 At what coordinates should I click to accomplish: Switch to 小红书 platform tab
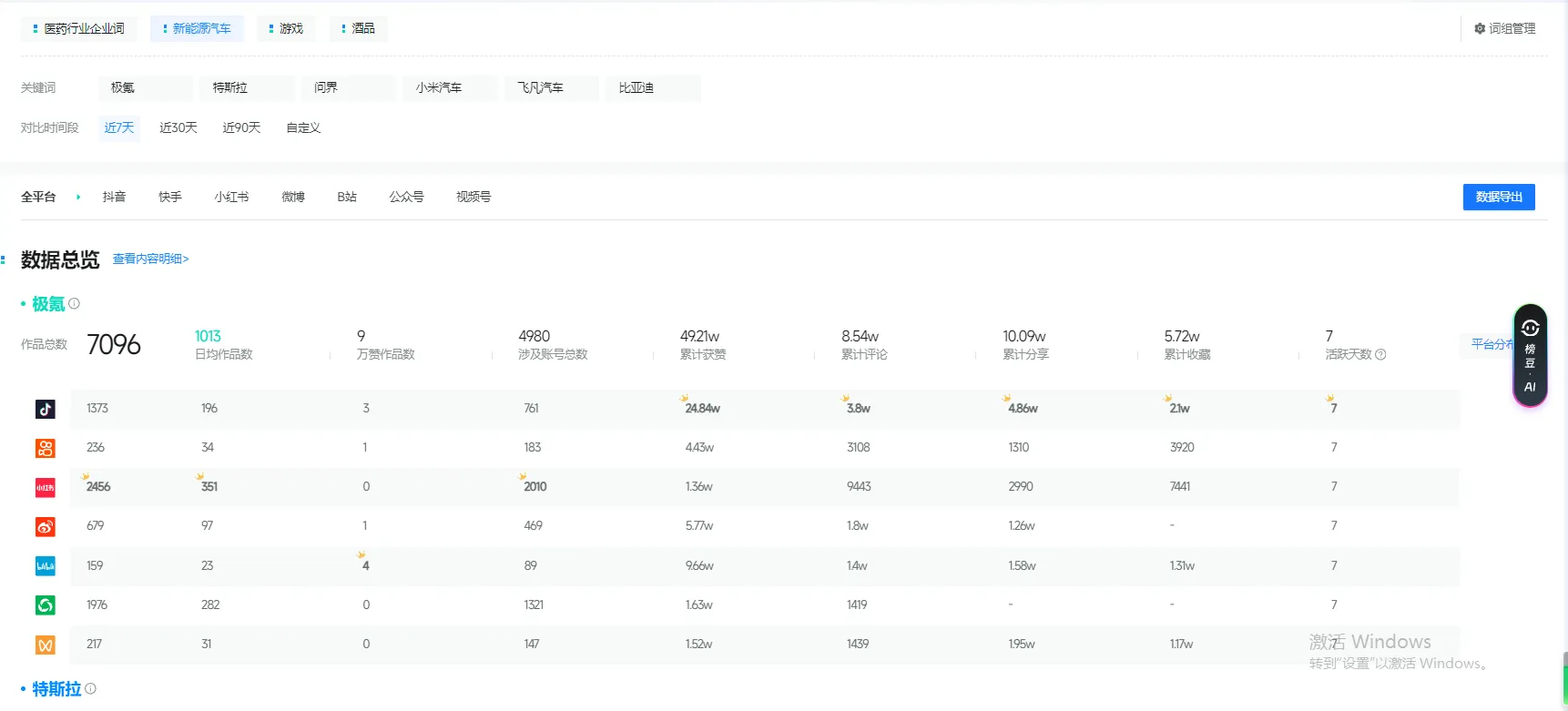231,197
